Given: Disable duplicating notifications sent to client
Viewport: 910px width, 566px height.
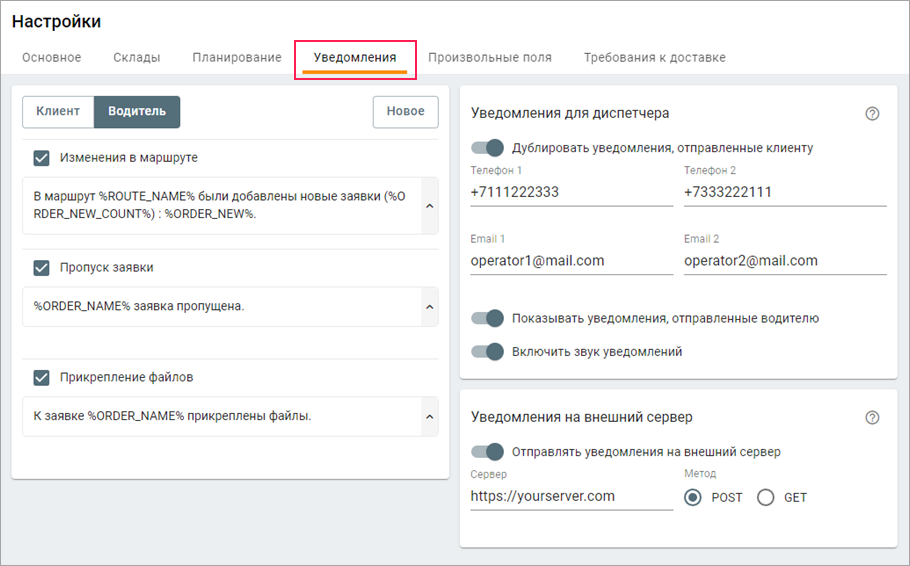Looking at the screenshot, I should (x=488, y=148).
